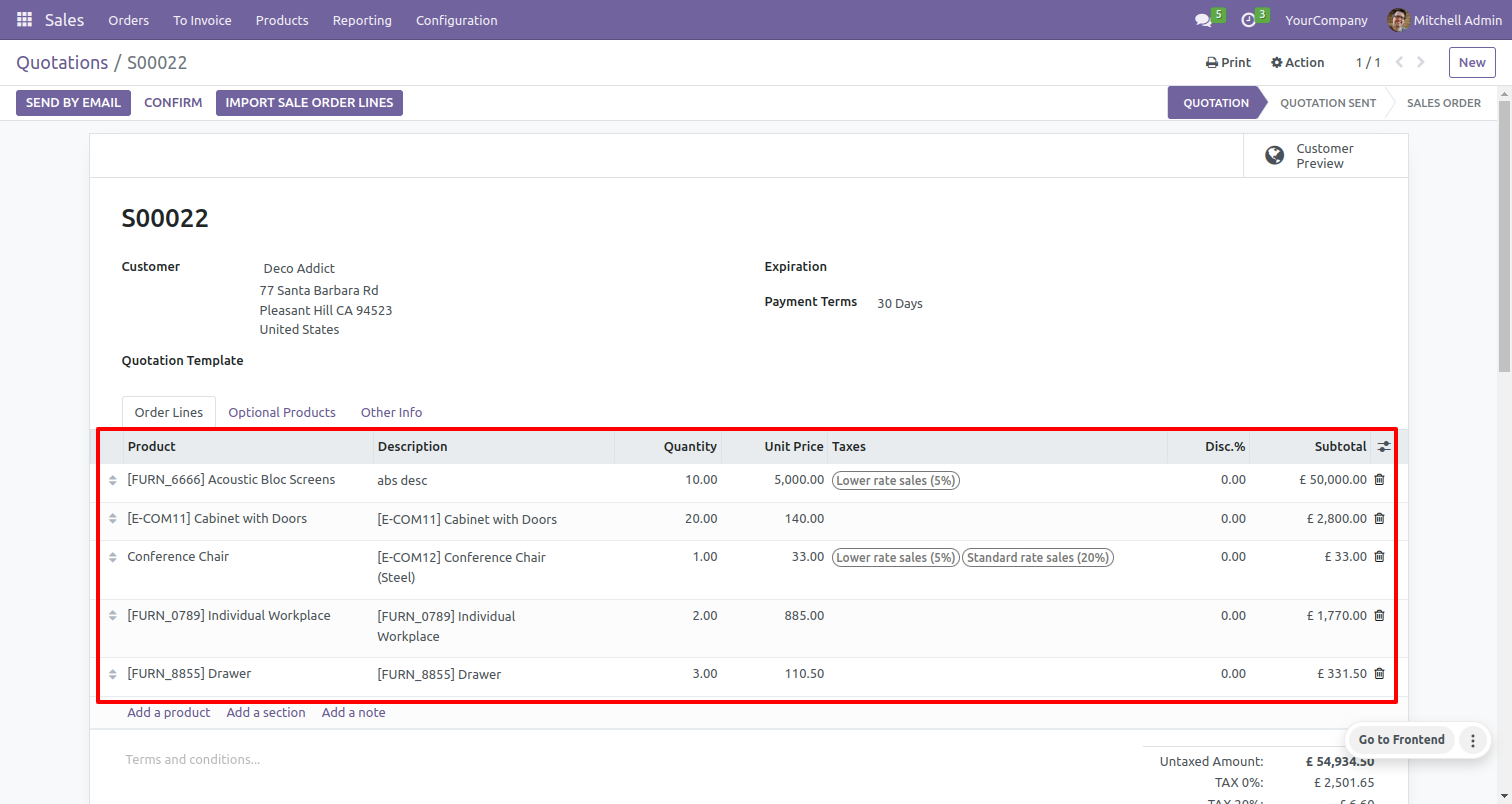Click Add a section link
The width and height of the screenshot is (1512, 804).
[x=266, y=712]
